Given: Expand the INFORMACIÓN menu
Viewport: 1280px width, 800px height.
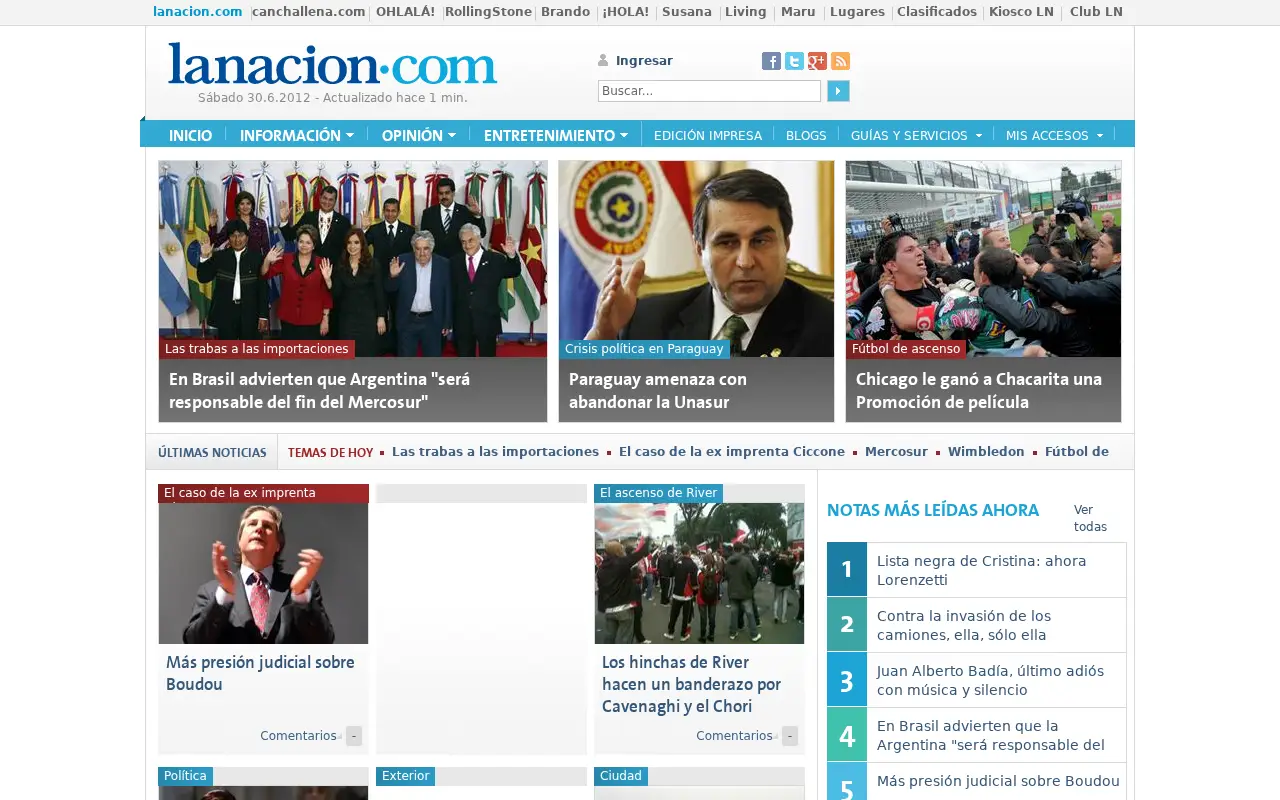Looking at the screenshot, I should pyautogui.click(x=297, y=135).
